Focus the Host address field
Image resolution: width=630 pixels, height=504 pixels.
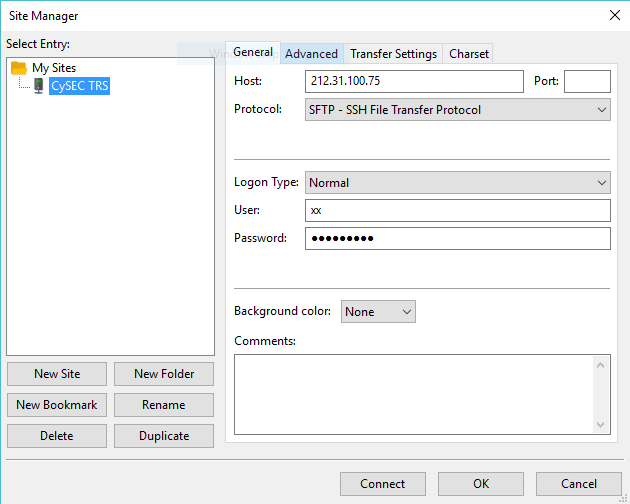point(414,81)
